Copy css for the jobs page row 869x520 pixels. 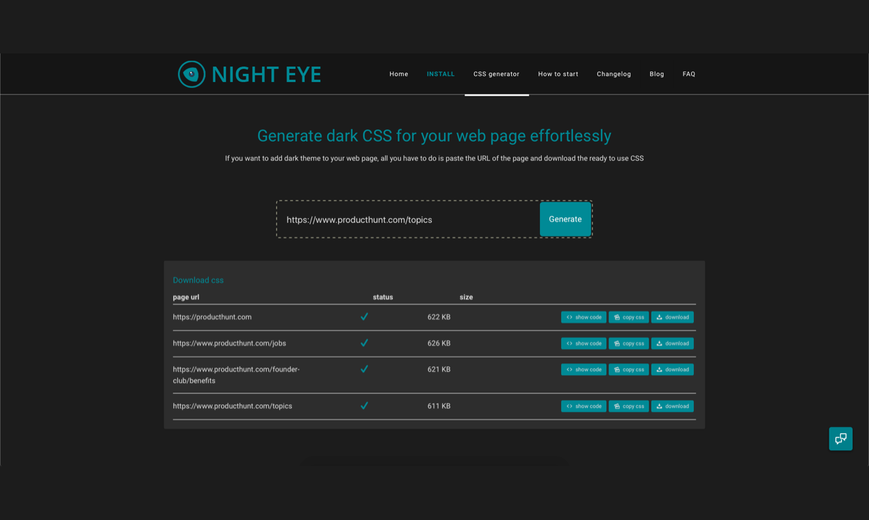pyautogui.click(x=628, y=343)
